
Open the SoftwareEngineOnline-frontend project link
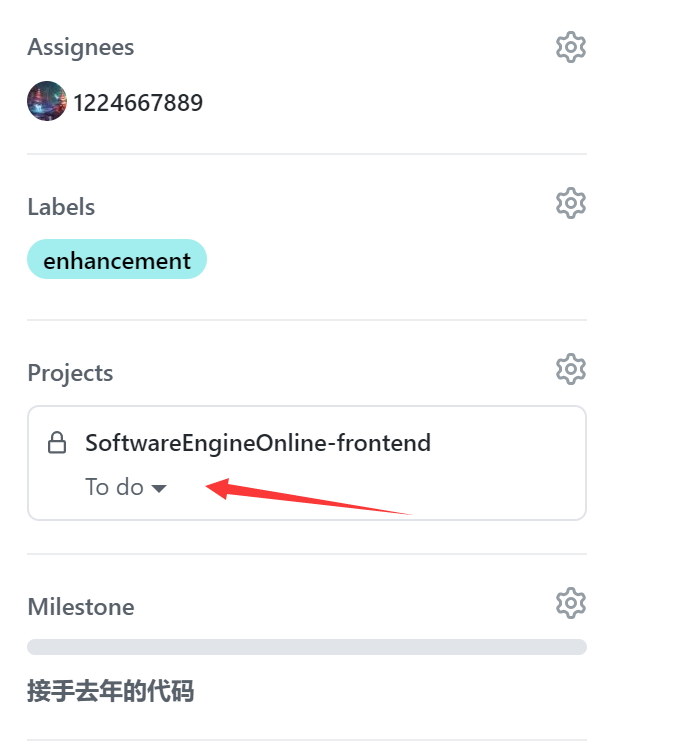[258, 443]
